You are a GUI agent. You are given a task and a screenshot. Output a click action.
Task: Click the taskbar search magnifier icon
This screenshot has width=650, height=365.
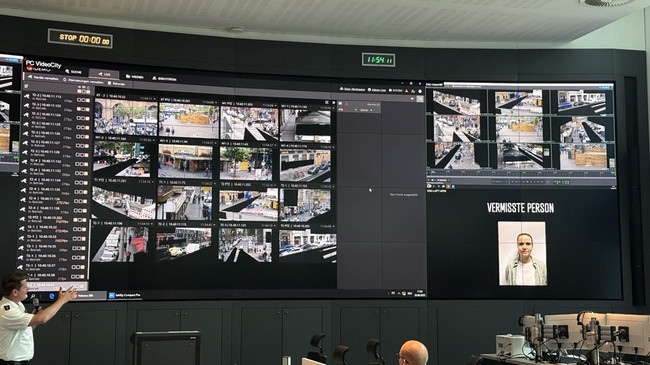click(x=32, y=296)
